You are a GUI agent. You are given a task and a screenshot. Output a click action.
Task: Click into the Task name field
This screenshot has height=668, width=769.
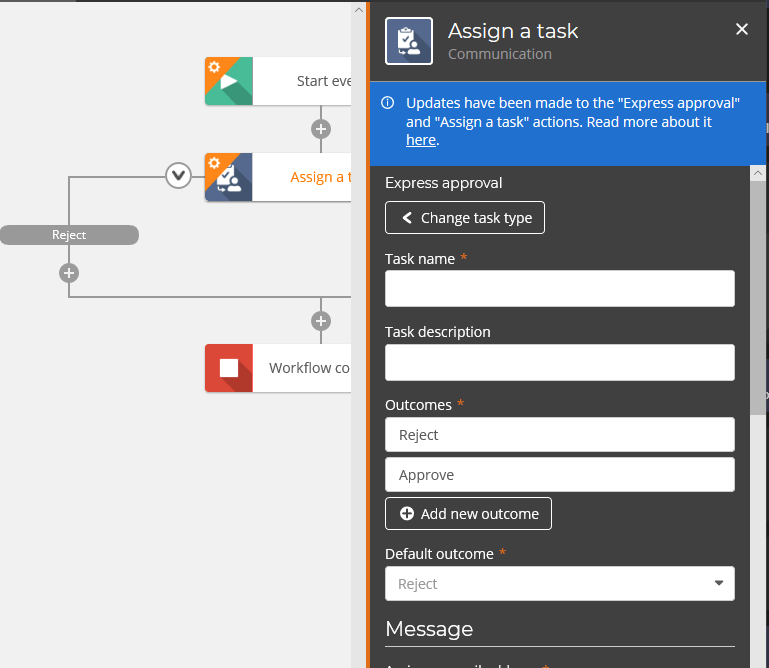[x=560, y=289]
